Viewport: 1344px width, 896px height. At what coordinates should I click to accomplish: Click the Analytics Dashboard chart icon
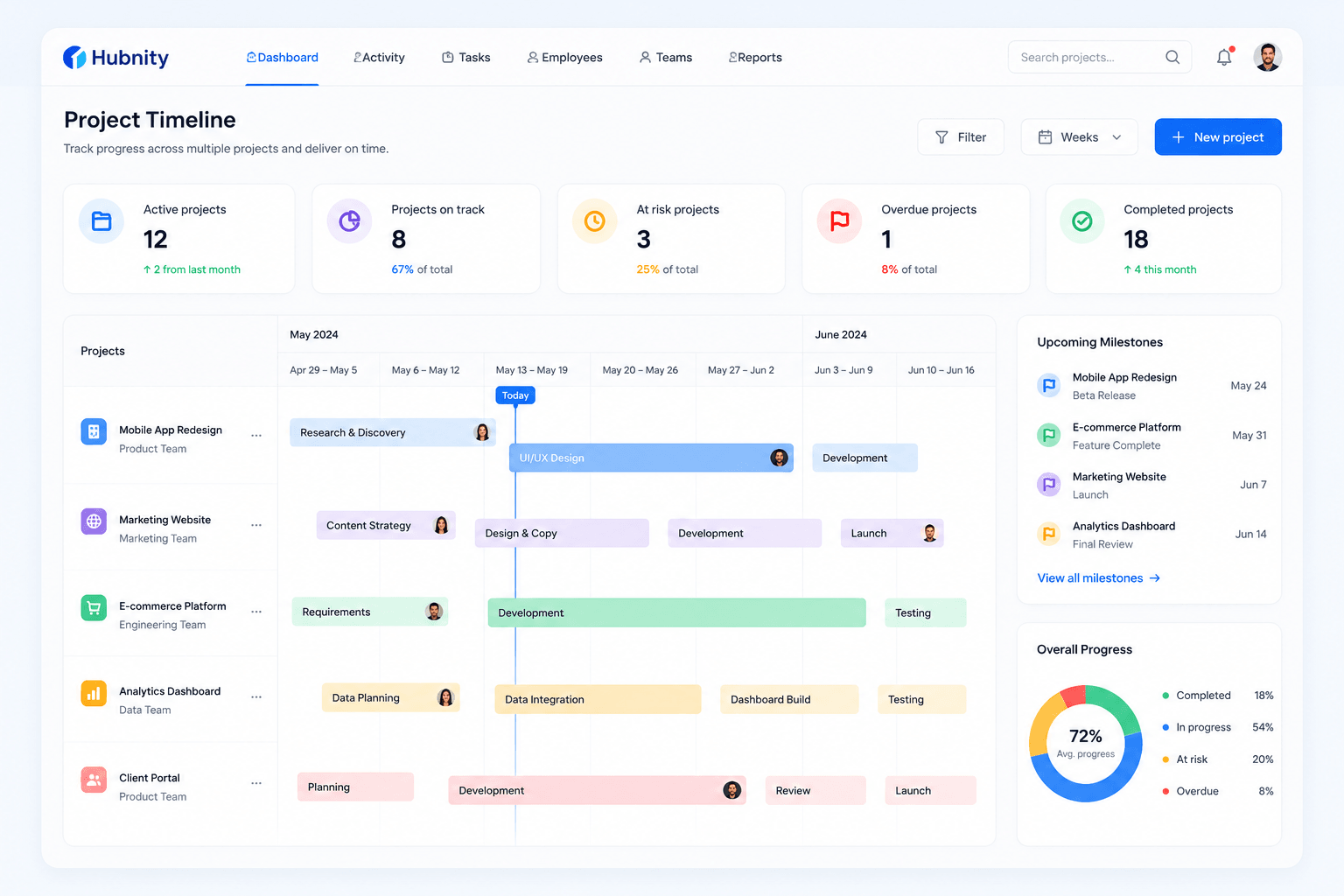point(94,693)
